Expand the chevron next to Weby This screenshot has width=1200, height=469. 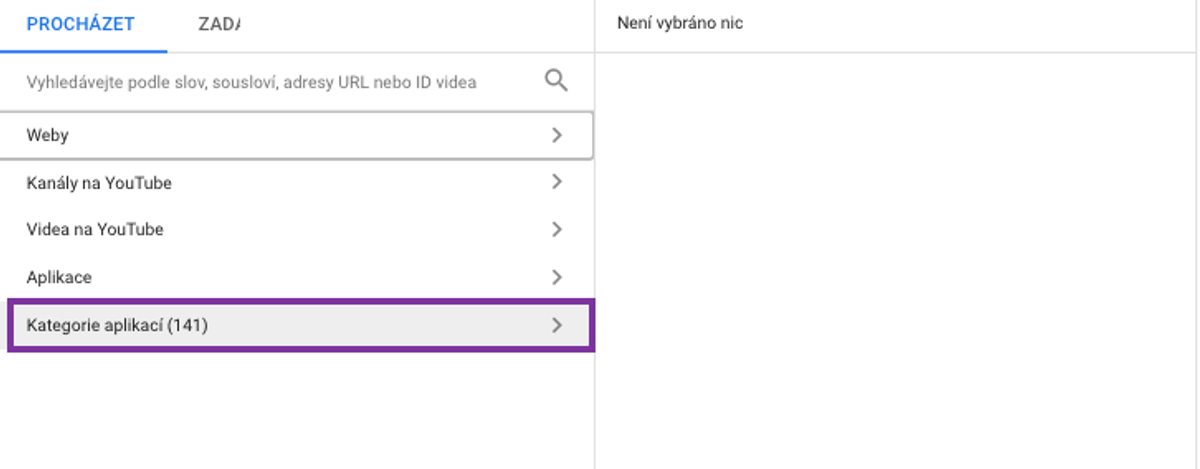point(558,135)
